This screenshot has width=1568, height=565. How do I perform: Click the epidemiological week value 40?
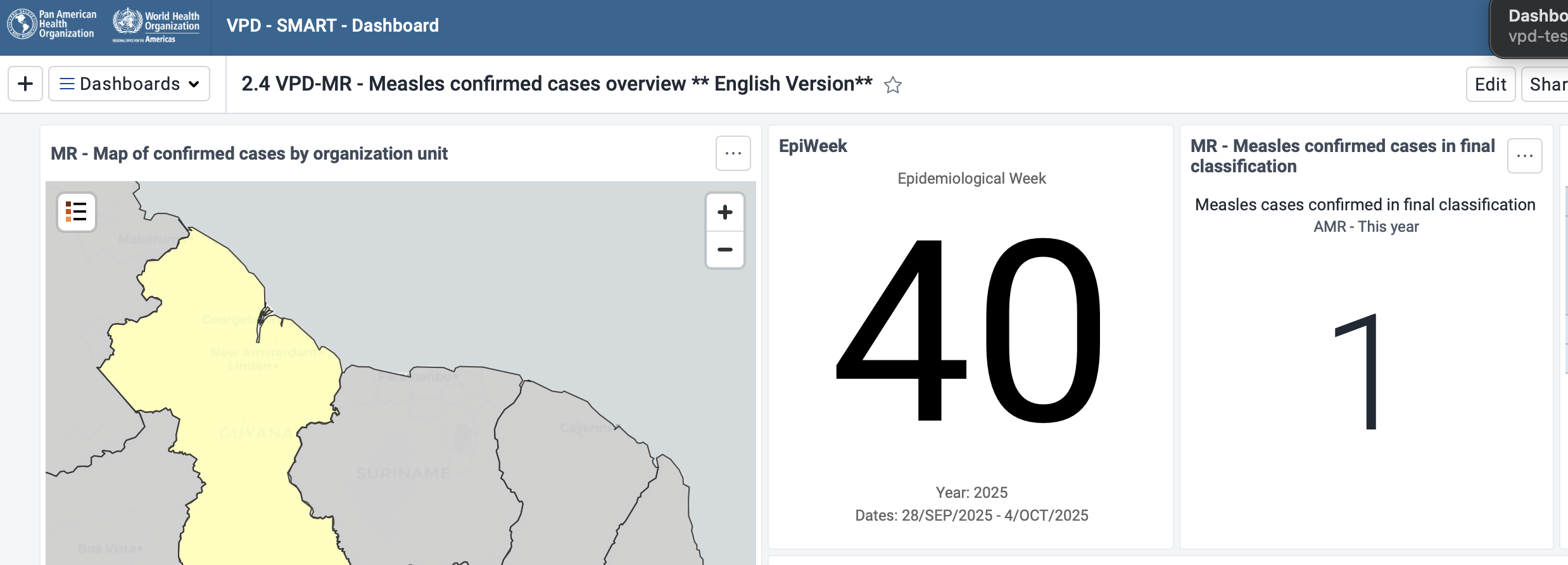970,329
